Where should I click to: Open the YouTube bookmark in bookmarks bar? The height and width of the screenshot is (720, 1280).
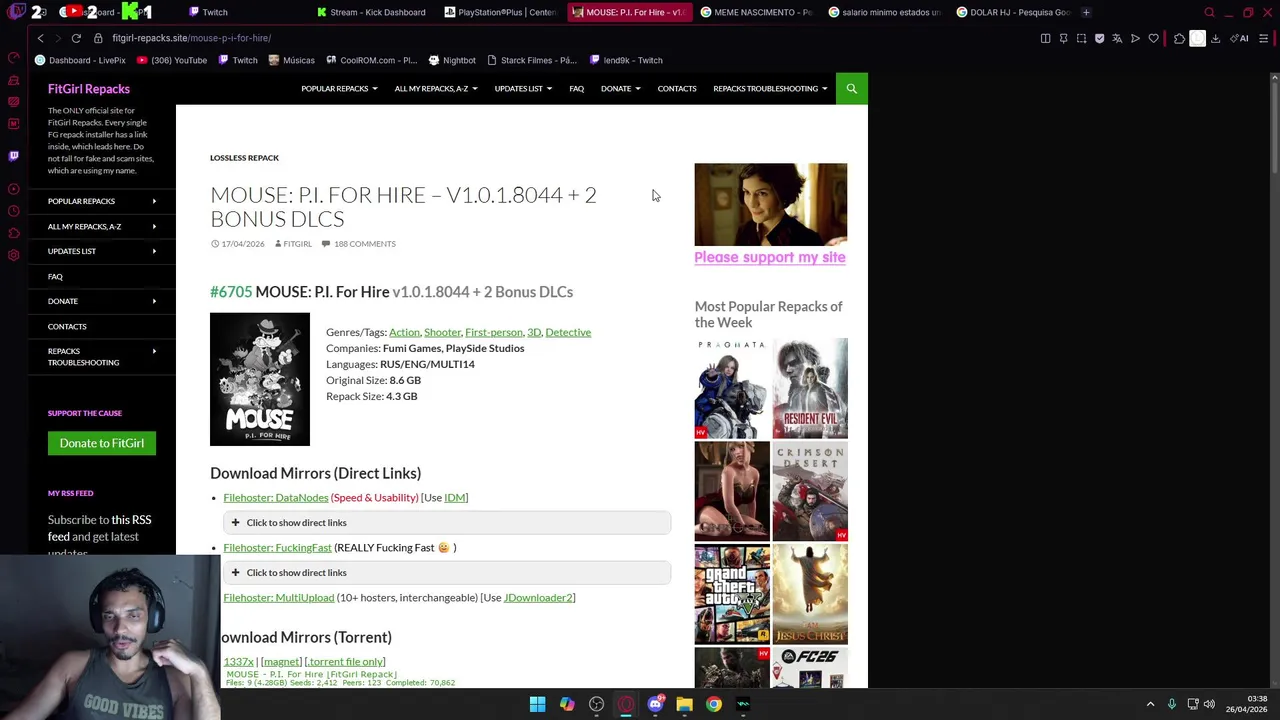171,60
